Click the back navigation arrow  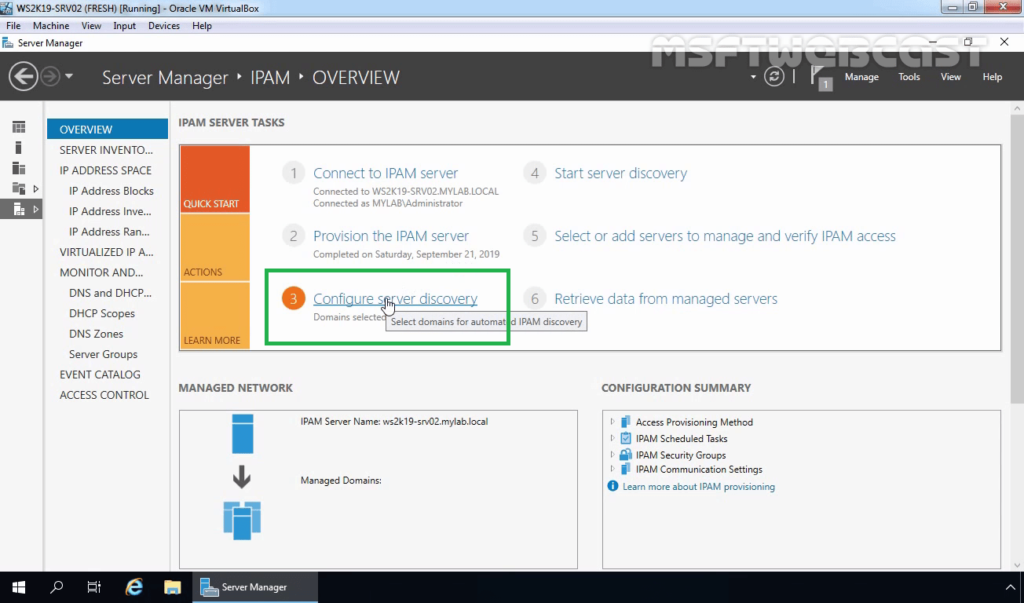23,76
